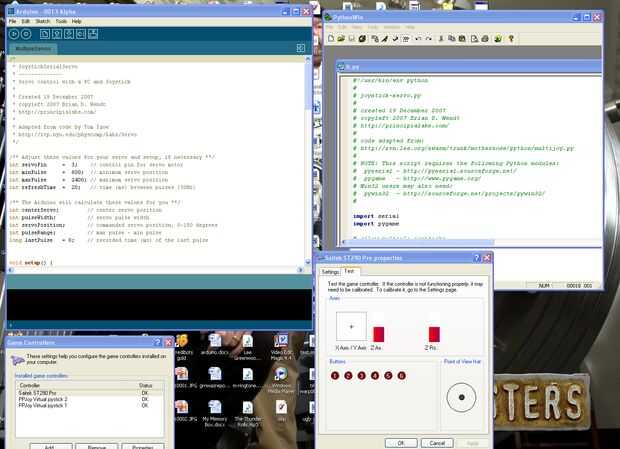
Task: Click the Arduino horizontal scroll right arrow
Action: [300, 270]
